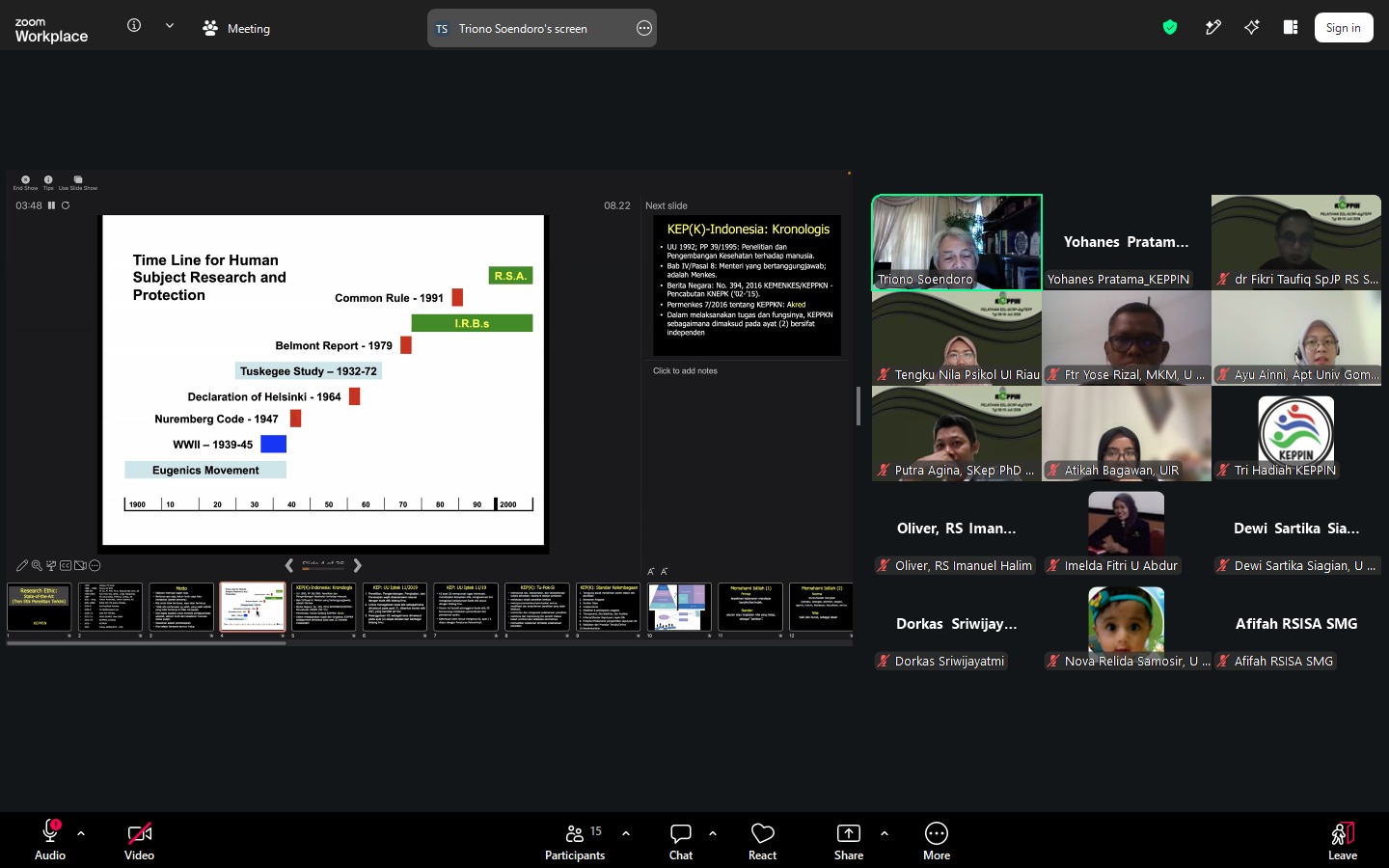Toggle camera with Video button

[x=139, y=840]
